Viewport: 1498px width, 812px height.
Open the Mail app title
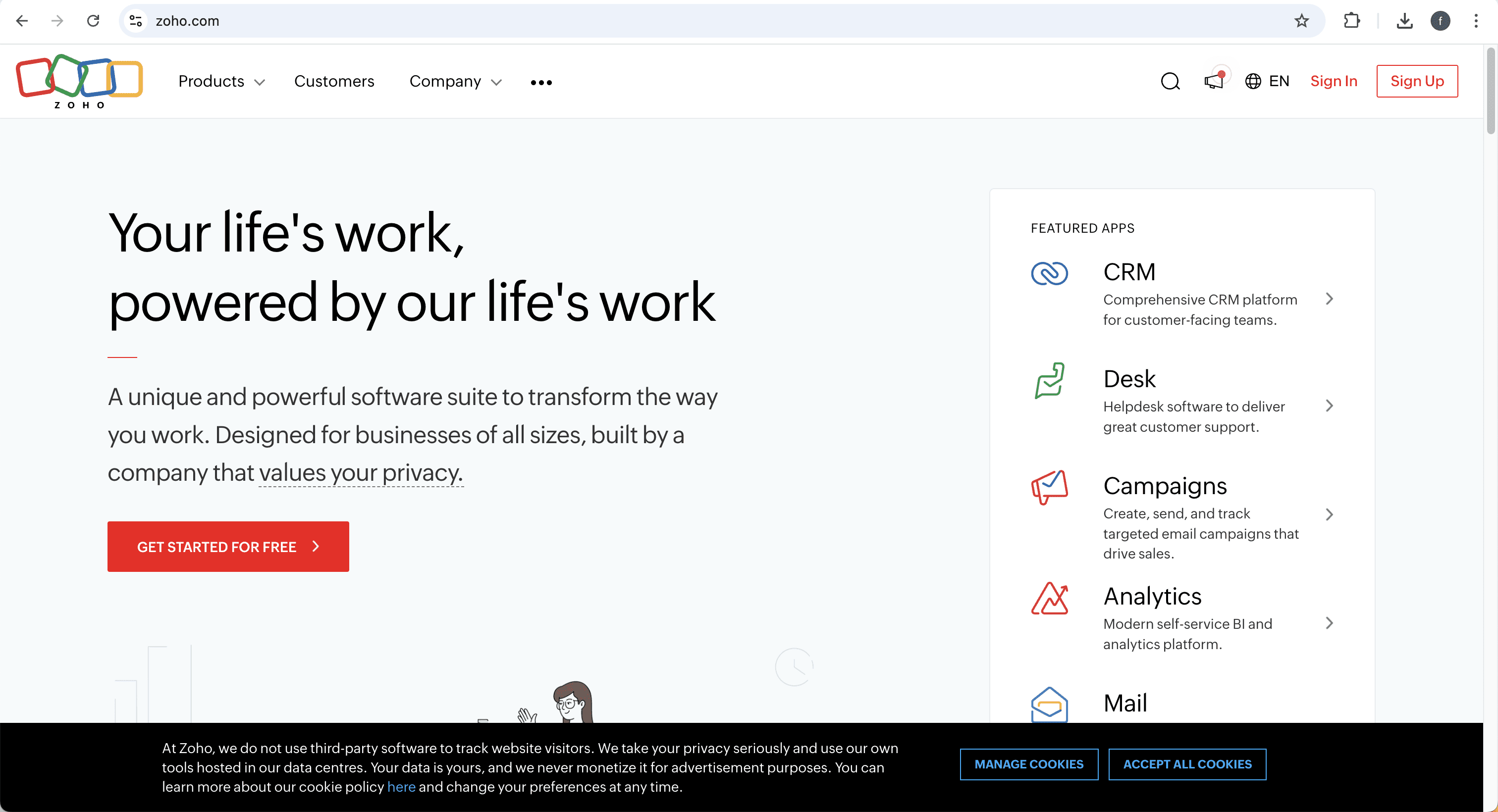point(1125,703)
